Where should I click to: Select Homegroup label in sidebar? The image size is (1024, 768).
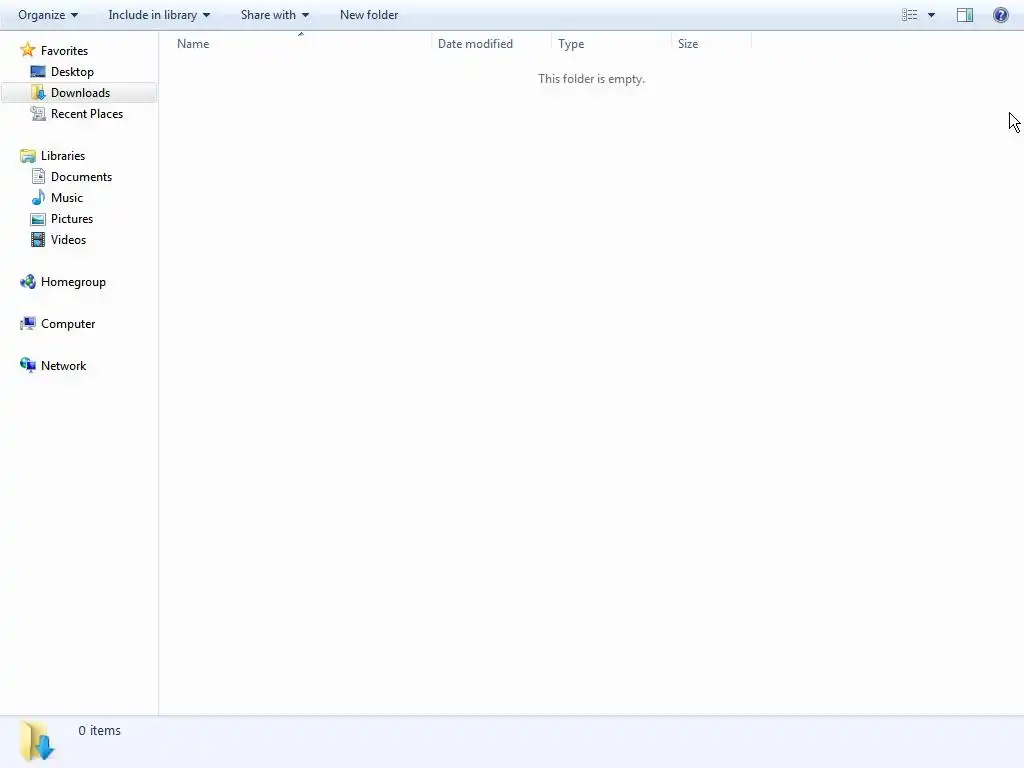pos(73,282)
